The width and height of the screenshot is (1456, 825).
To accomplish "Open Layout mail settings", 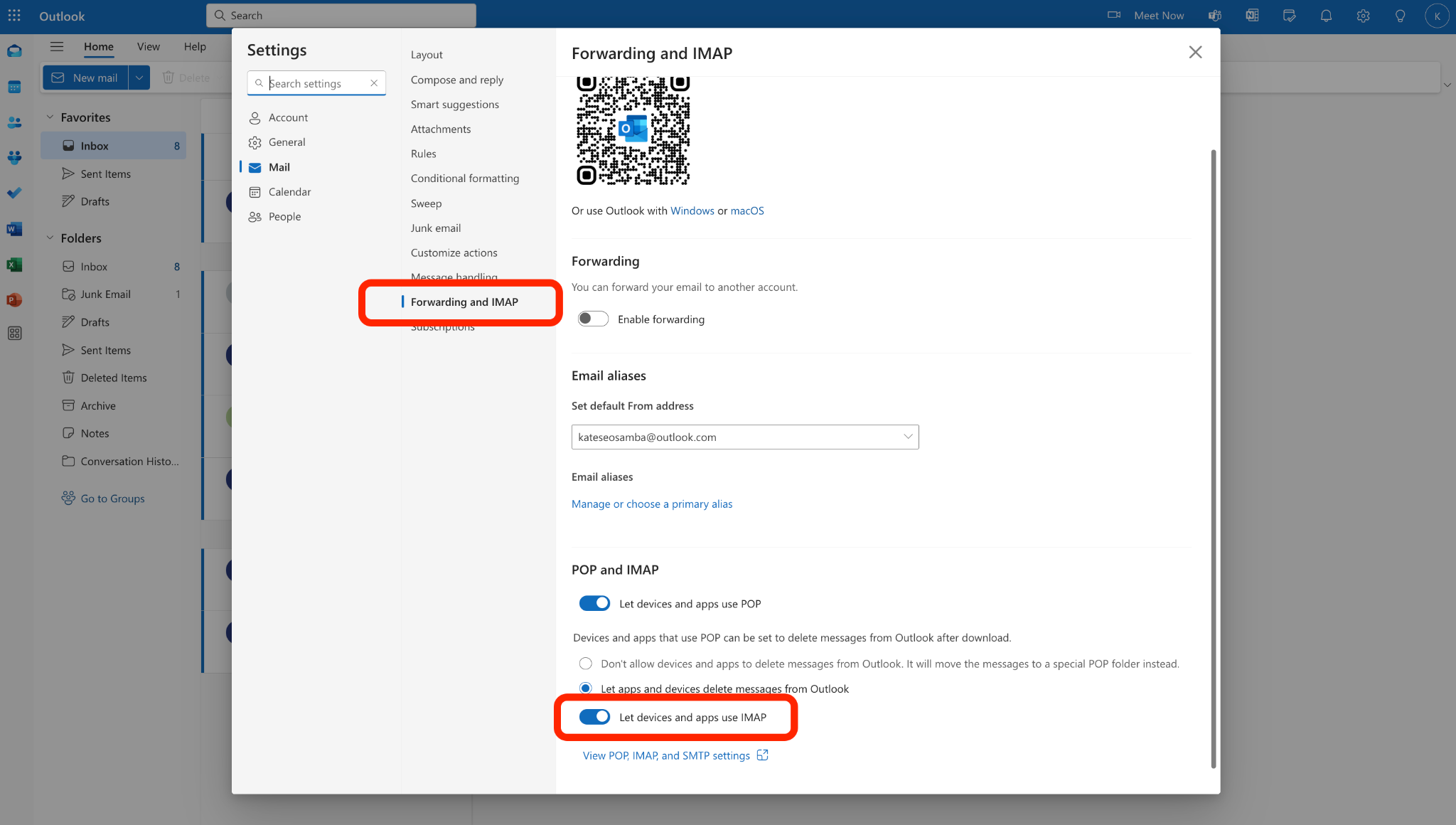I will point(427,55).
